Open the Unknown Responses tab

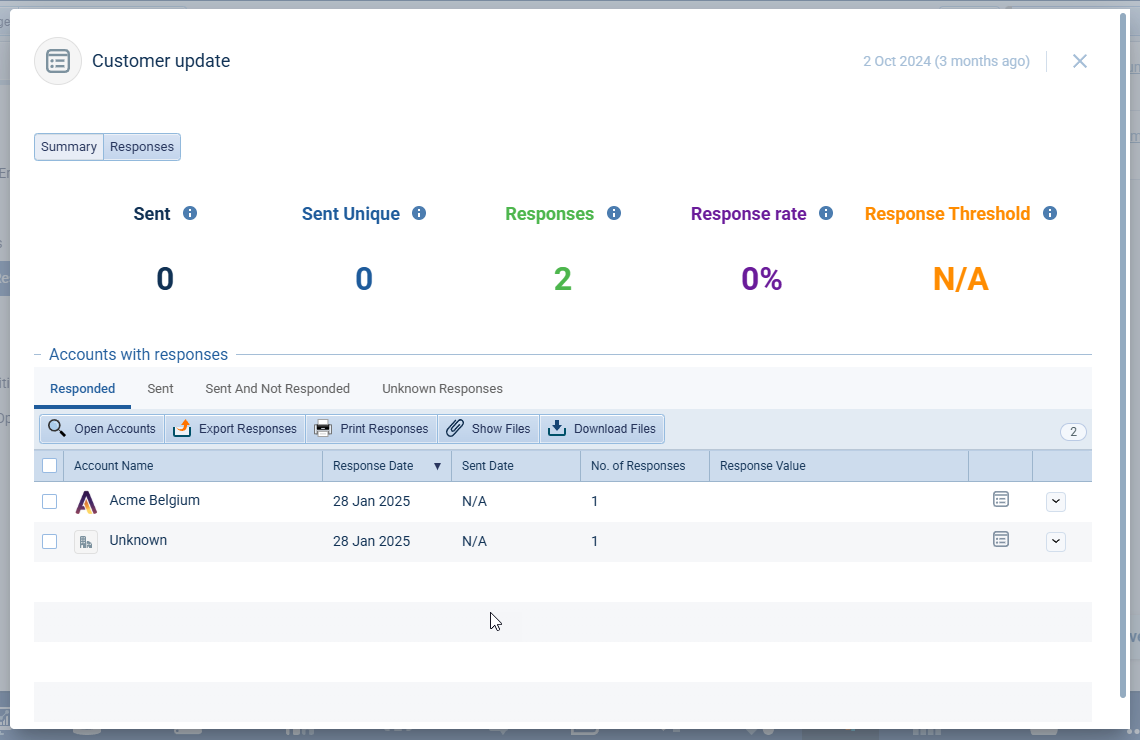[x=442, y=388]
